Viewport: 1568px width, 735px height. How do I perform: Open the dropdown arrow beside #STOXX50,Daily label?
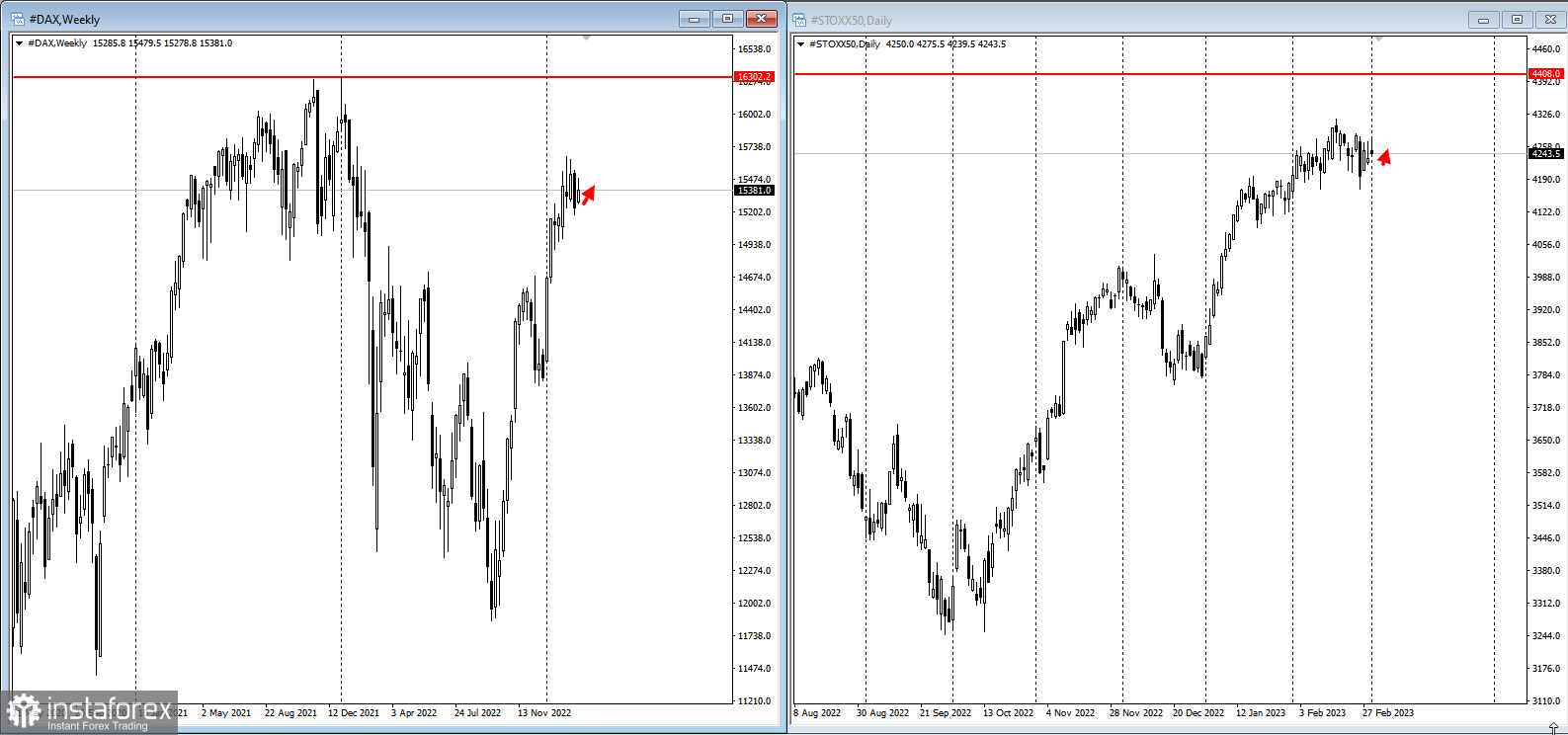pyautogui.click(x=800, y=44)
